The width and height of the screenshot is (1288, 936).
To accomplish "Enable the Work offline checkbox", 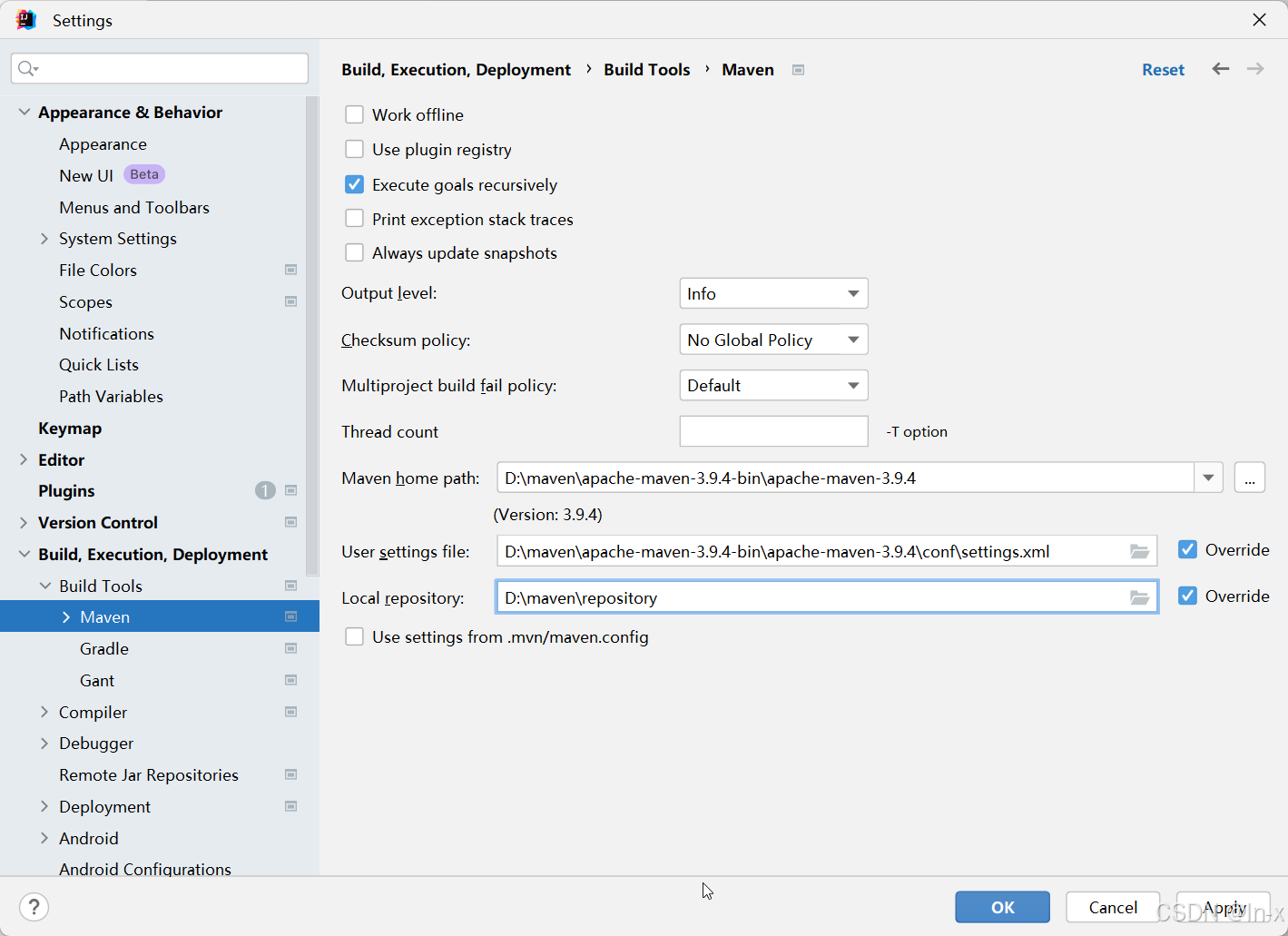I will pyautogui.click(x=354, y=114).
